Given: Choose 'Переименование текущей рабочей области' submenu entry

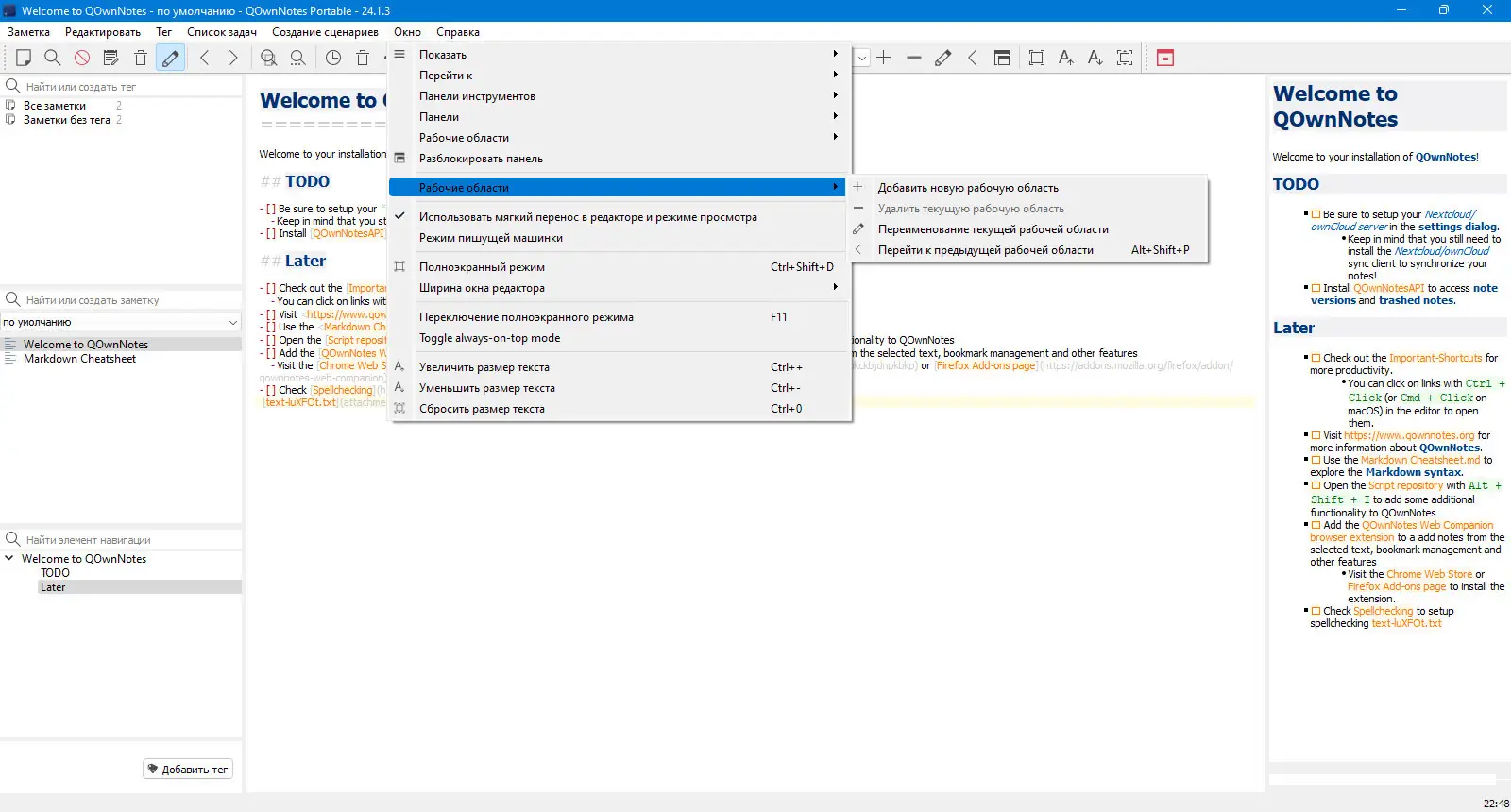Looking at the screenshot, I should point(1027,229).
